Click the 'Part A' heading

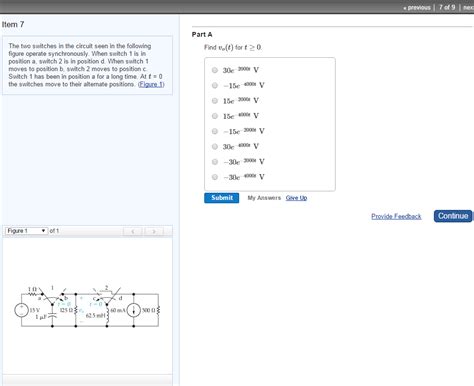(x=202, y=34)
